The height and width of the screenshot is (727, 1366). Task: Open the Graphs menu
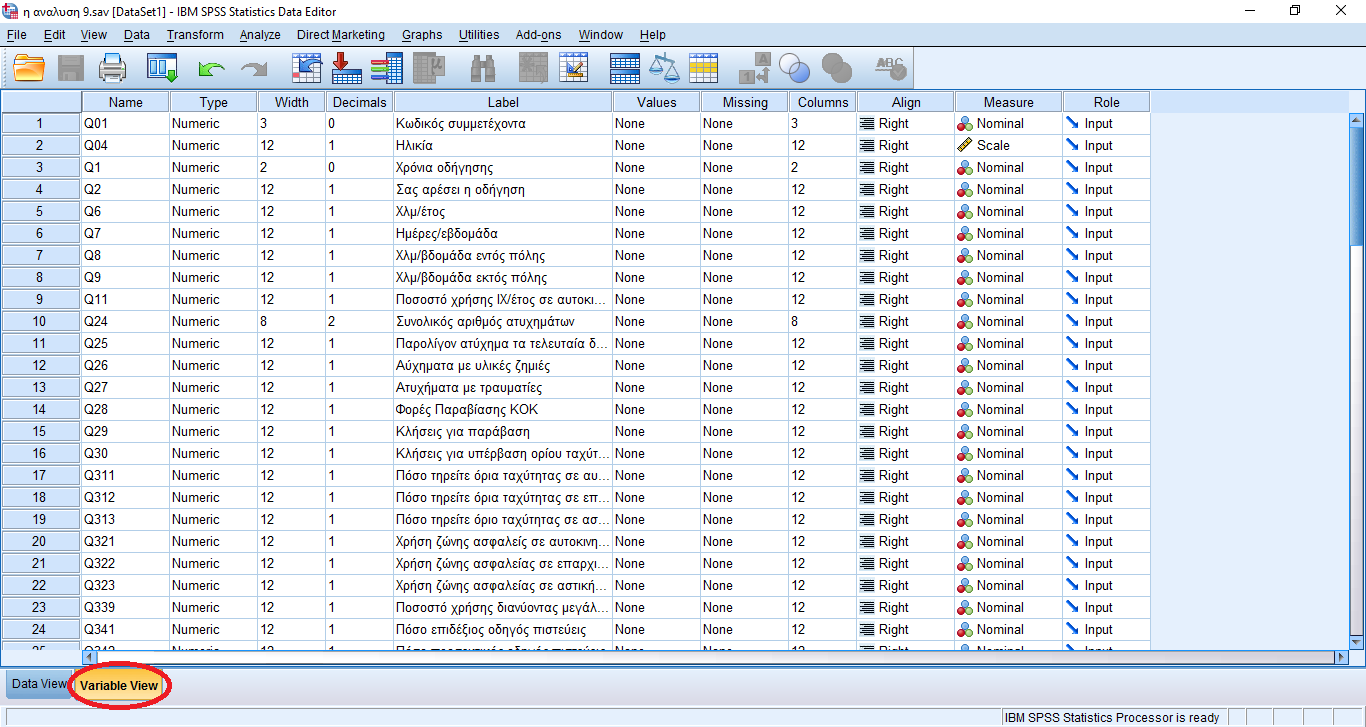coord(422,35)
